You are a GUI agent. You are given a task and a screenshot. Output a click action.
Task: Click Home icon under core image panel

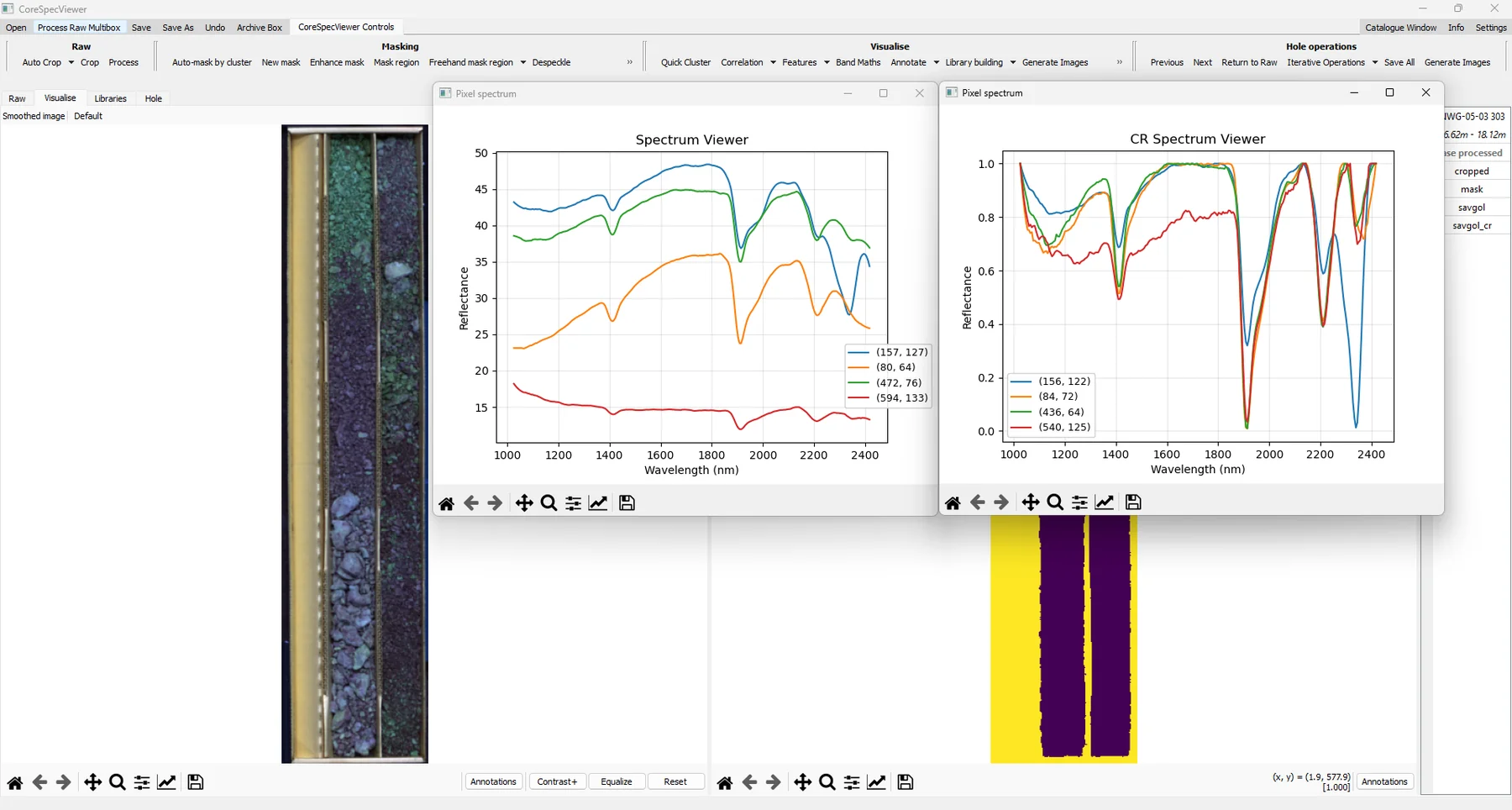15,783
